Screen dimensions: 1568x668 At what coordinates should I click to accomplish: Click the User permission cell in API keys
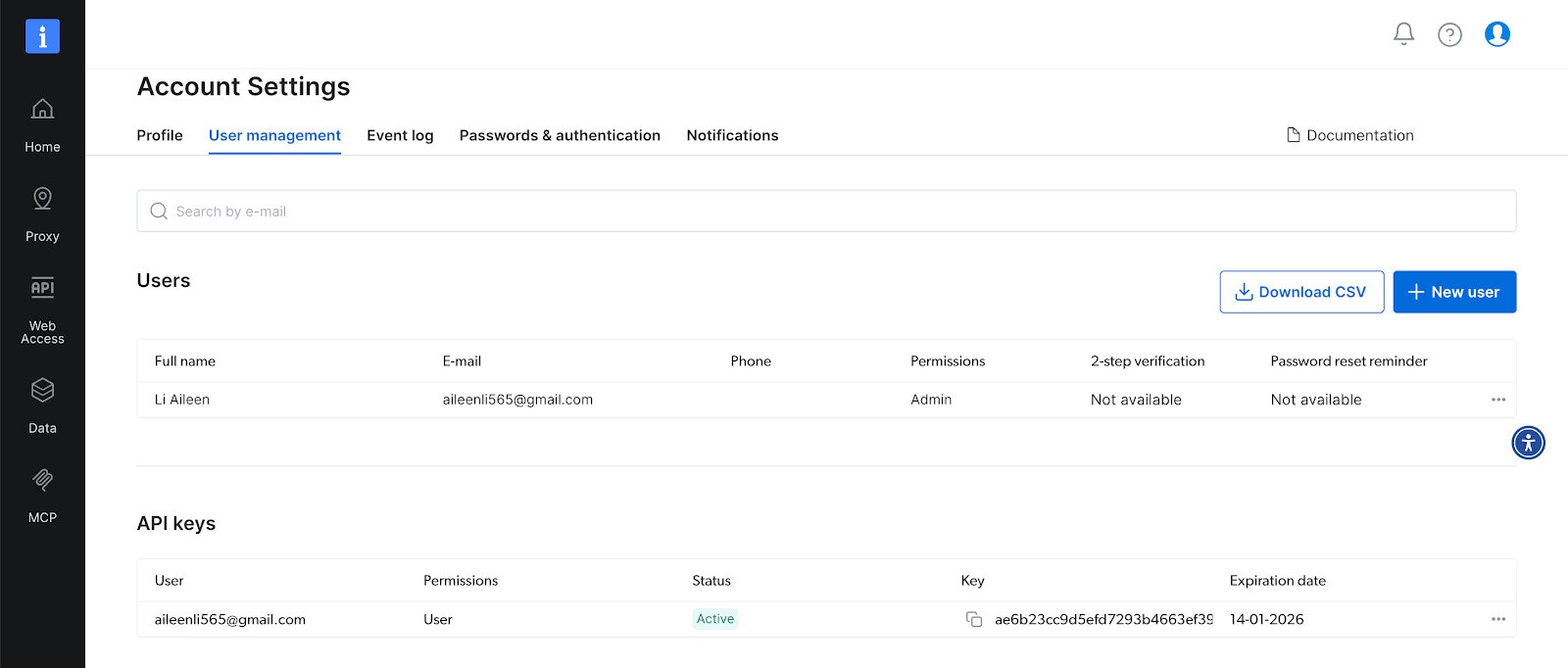[x=438, y=619]
